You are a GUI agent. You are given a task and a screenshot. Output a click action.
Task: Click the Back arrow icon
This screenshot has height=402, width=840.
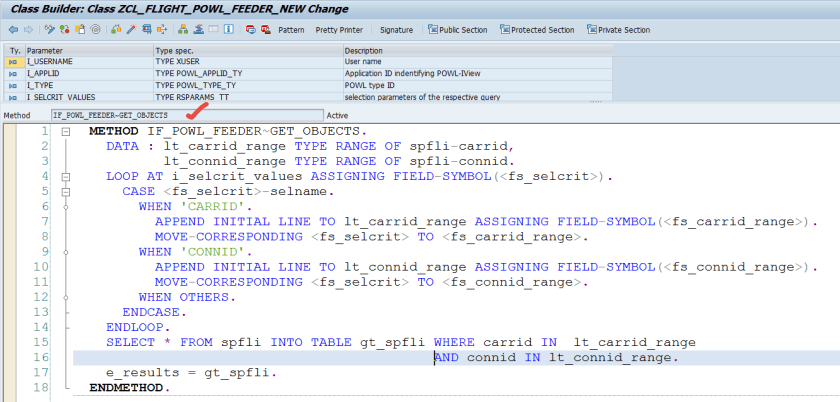[13, 30]
